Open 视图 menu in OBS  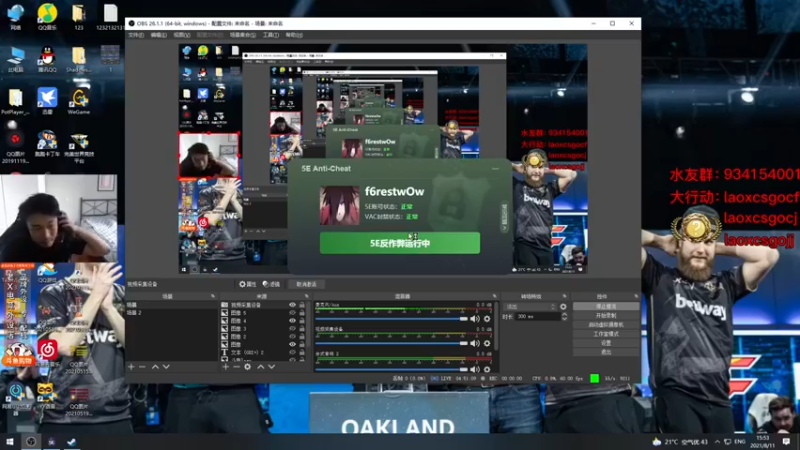tap(182, 35)
